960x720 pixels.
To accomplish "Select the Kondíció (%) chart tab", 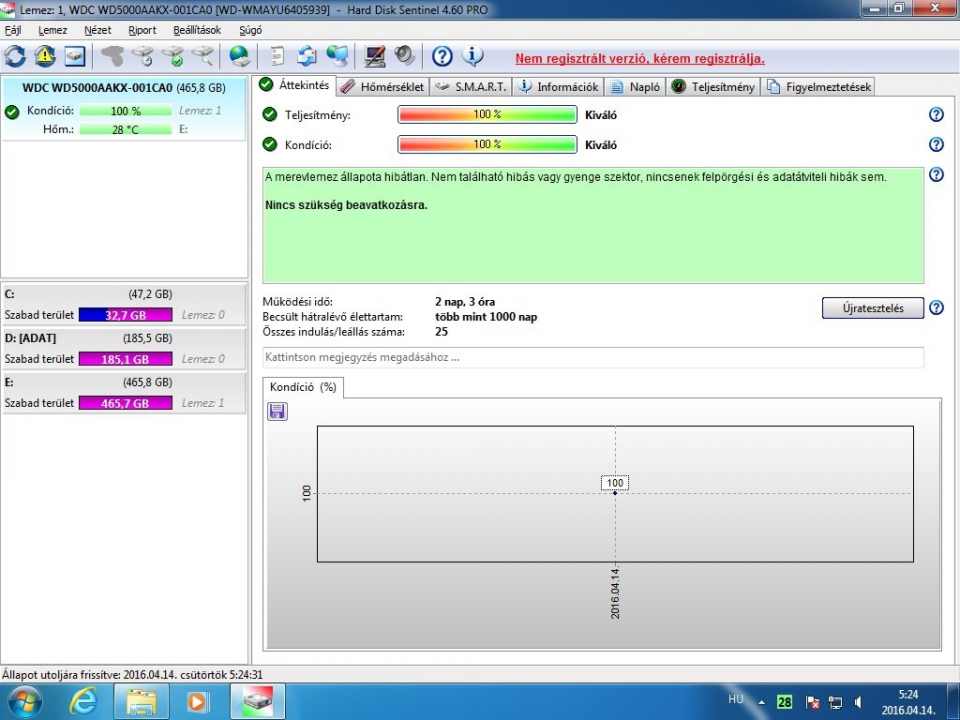I will click(x=303, y=388).
